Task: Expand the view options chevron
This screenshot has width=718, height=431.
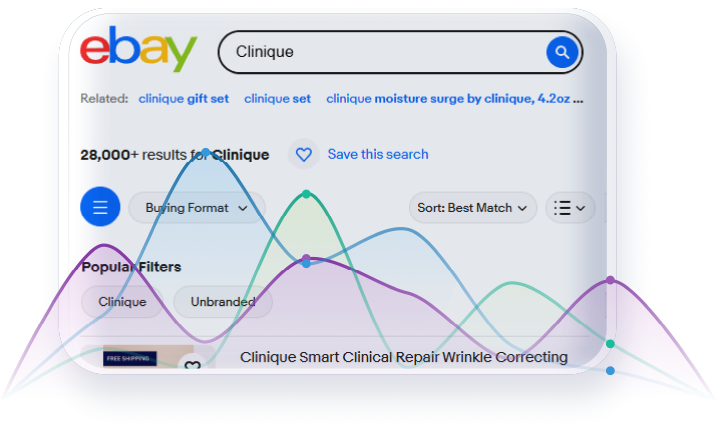Action: (x=581, y=208)
